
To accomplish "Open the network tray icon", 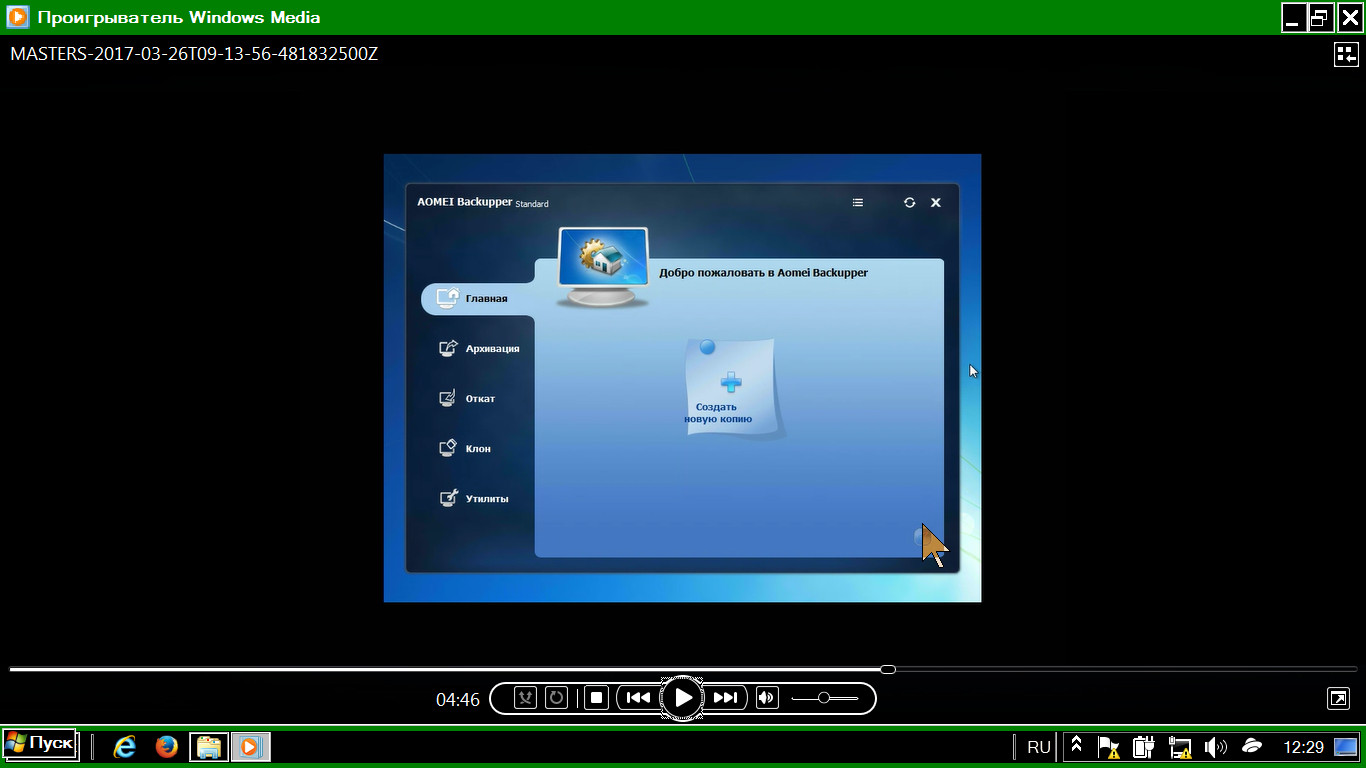I will [1180, 747].
